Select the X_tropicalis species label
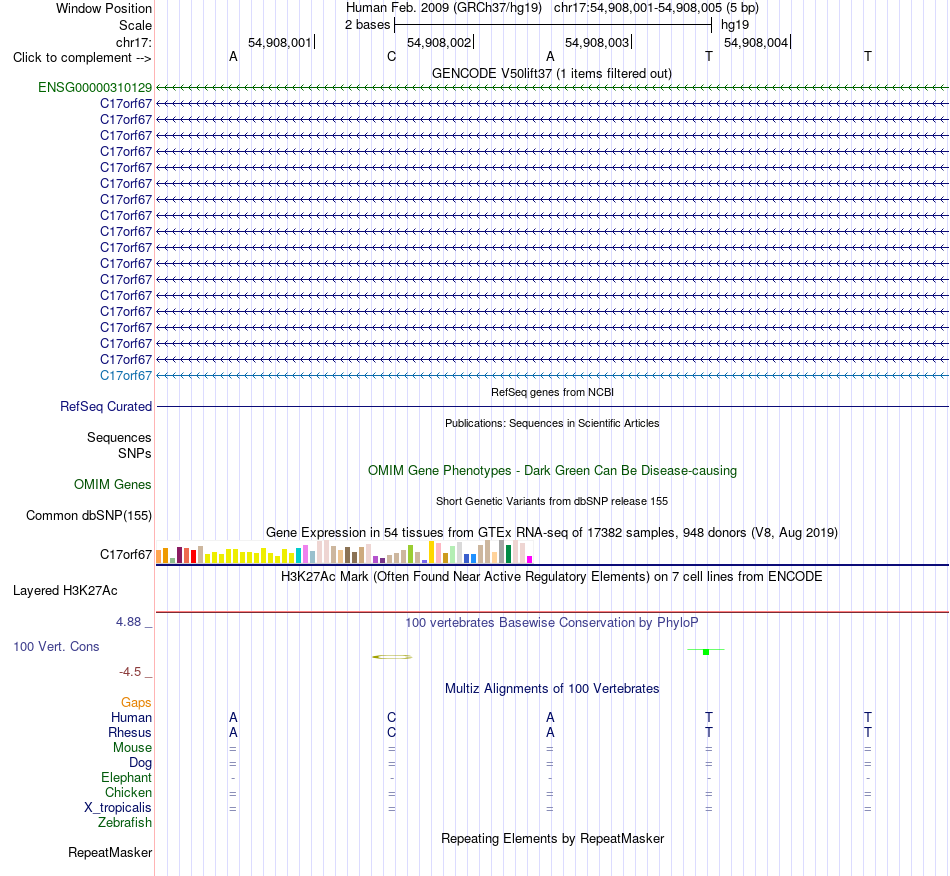The width and height of the screenshot is (950, 876). [118, 808]
